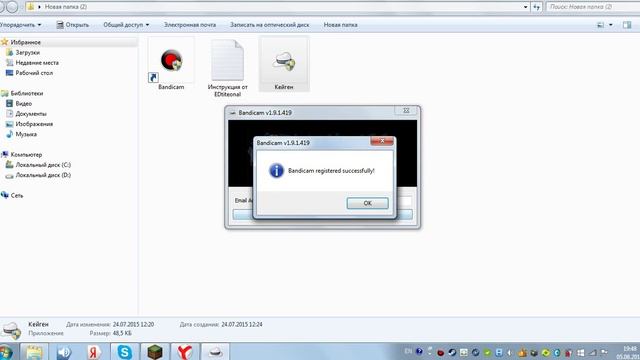Screen dimensions: 640x360
Task: Open the Explorer folder icon on taskbar
Action: point(34,352)
